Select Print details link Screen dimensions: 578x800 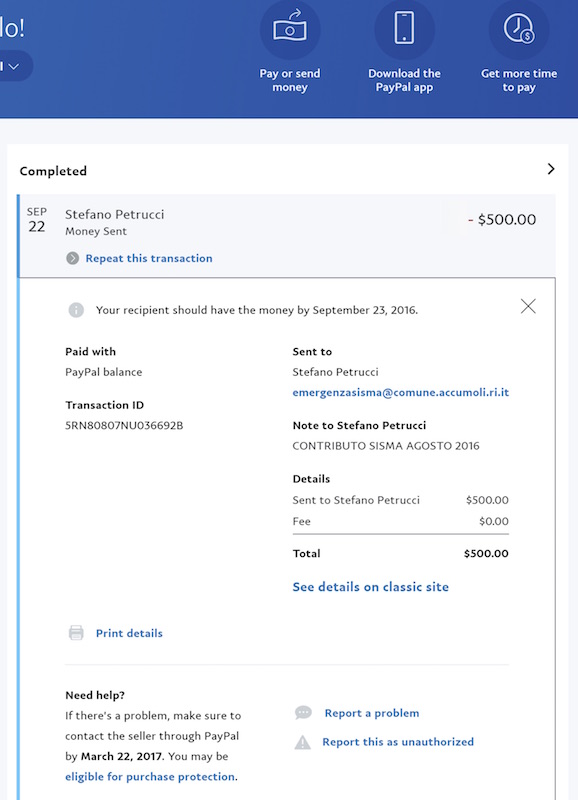tap(129, 633)
